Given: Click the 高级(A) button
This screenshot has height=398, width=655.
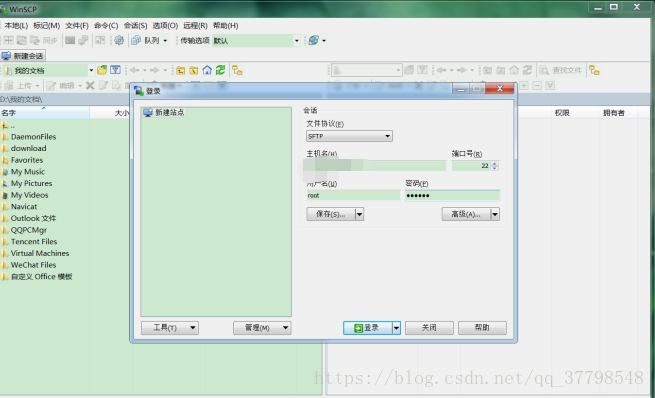Looking at the screenshot, I should (466, 214).
